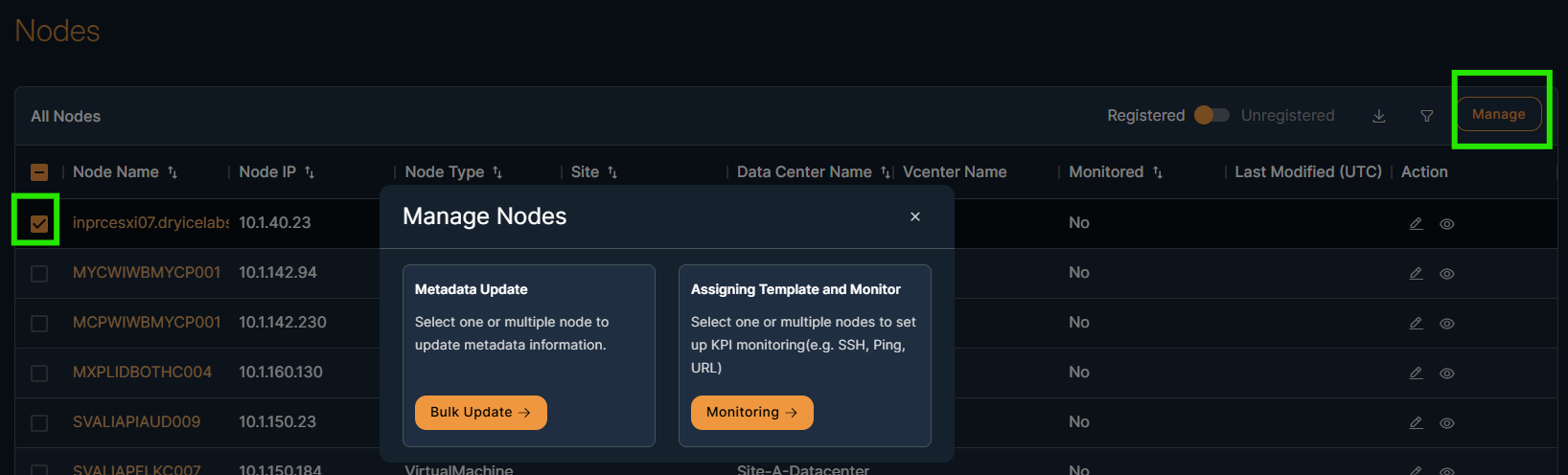The width and height of the screenshot is (1568, 475).
Task: Edit the SVALIAPIAUD009 node entry
Action: click(x=1416, y=422)
